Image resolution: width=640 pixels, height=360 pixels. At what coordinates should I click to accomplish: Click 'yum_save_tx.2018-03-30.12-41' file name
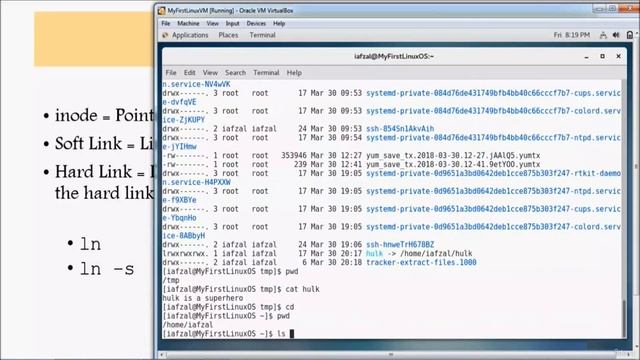453,164
